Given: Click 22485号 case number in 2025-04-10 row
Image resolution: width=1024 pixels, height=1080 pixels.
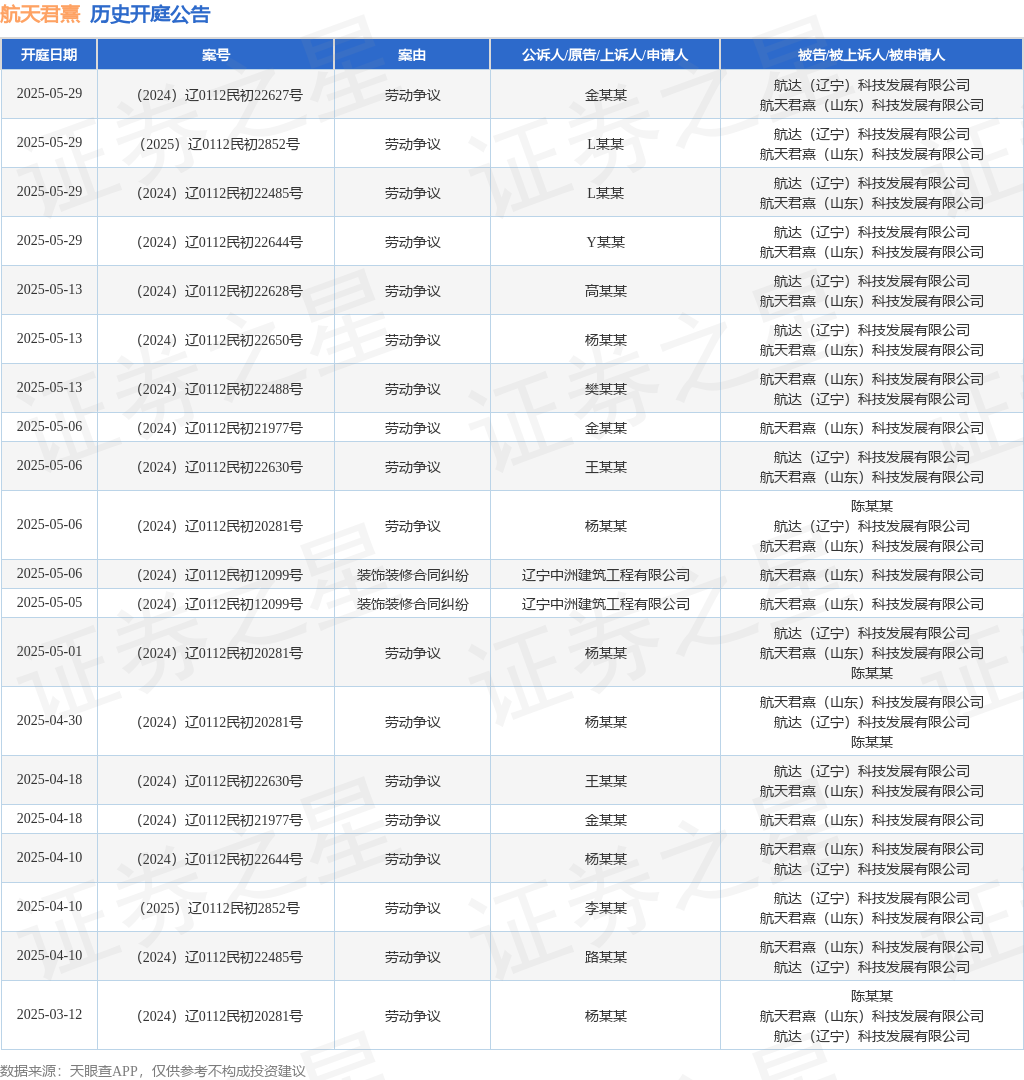Looking at the screenshot, I should point(219,957).
